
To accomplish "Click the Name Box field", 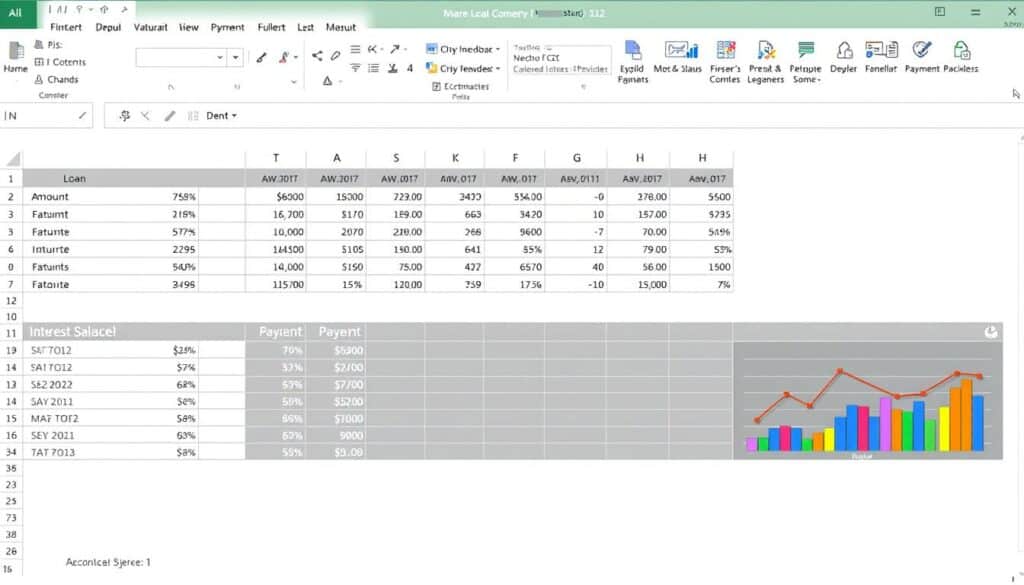I will [x=46, y=116].
